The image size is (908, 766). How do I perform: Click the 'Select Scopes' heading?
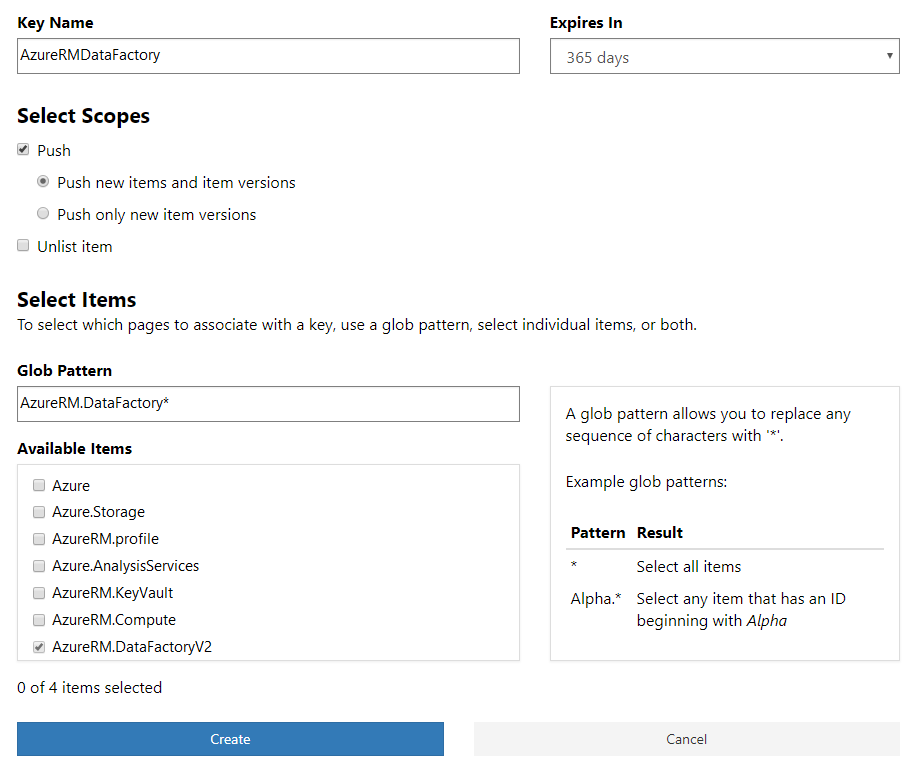pyautogui.click(x=83, y=116)
